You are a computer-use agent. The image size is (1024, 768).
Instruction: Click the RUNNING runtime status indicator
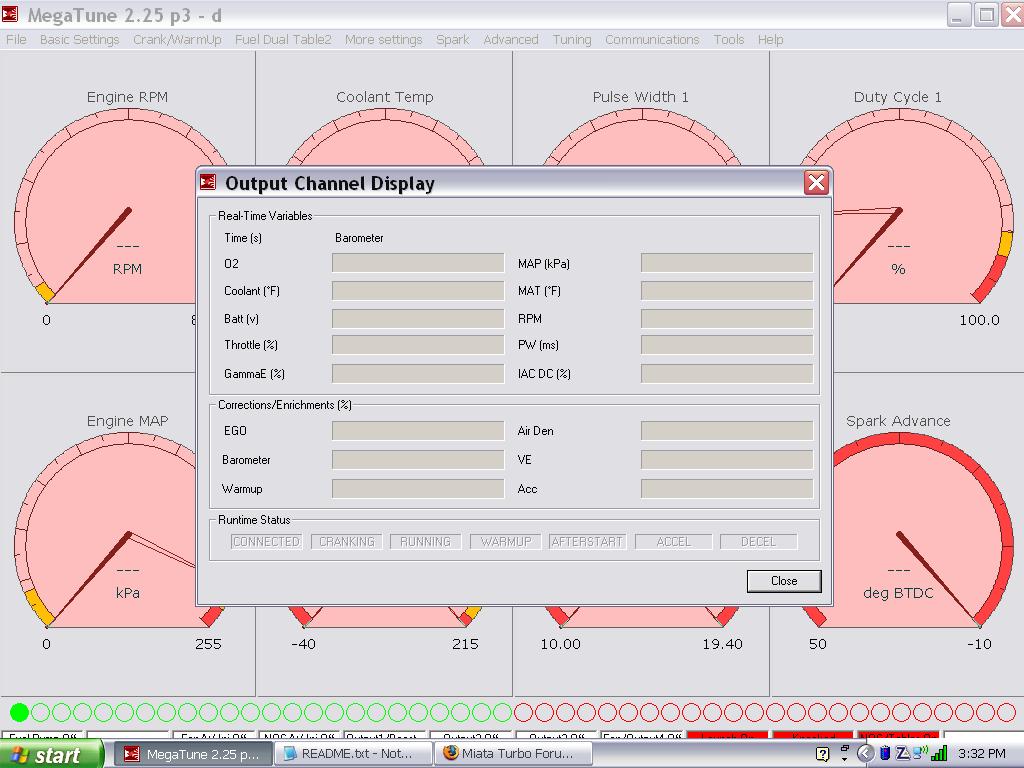[425, 541]
